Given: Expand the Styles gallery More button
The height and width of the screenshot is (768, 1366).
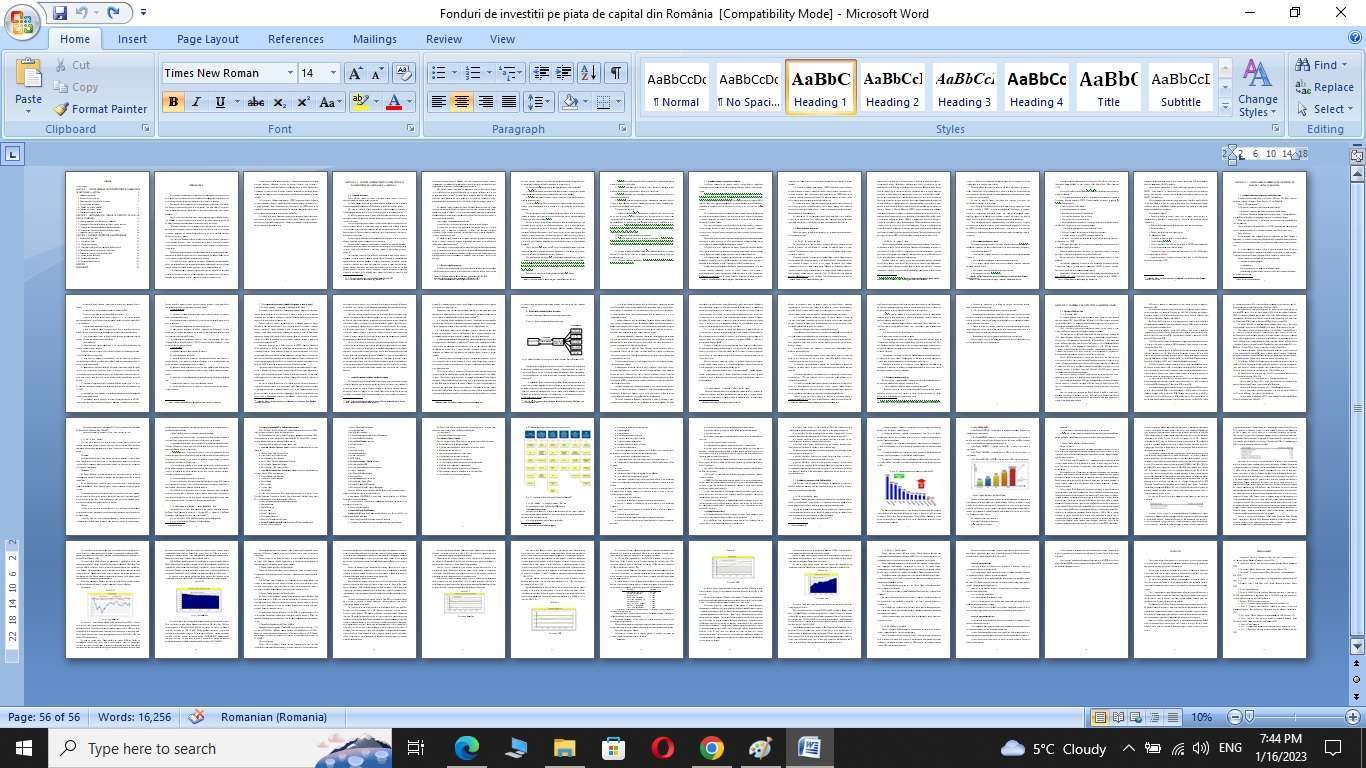Looking at the screenshot, I should (x=1225, y=107).
